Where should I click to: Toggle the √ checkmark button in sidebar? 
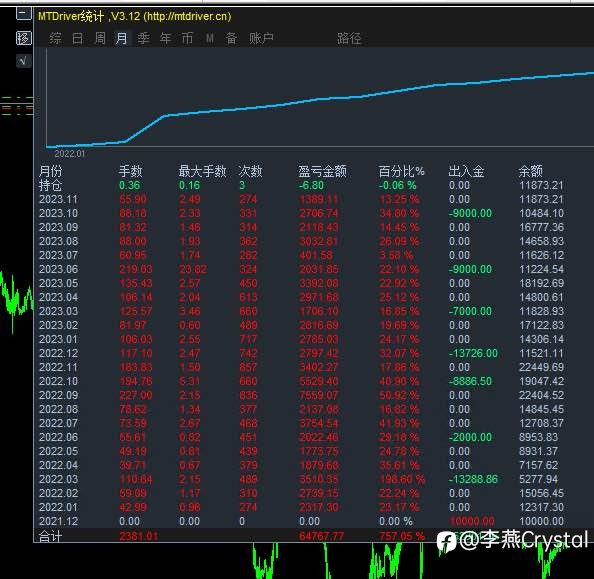coord(23,61)
